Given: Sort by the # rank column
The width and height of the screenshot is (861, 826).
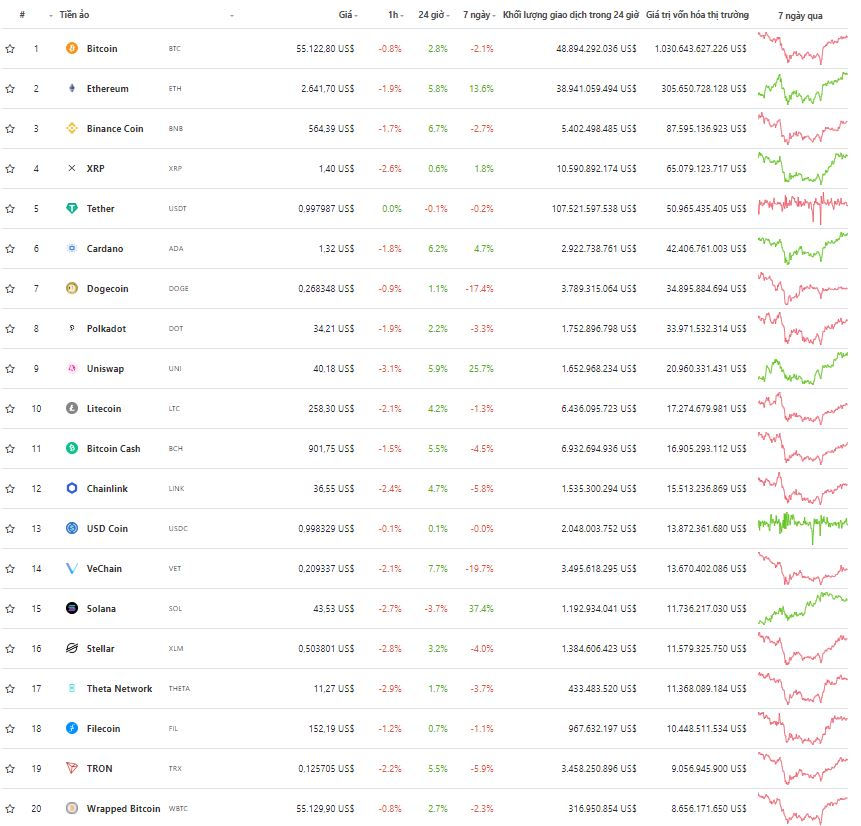Looking at the screenshot, I should pyautogui.click(x=22, y=15).
